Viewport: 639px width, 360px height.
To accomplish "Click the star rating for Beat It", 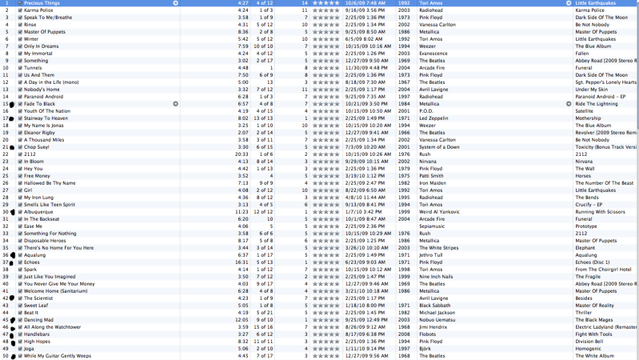I will (x=326, y=313).
